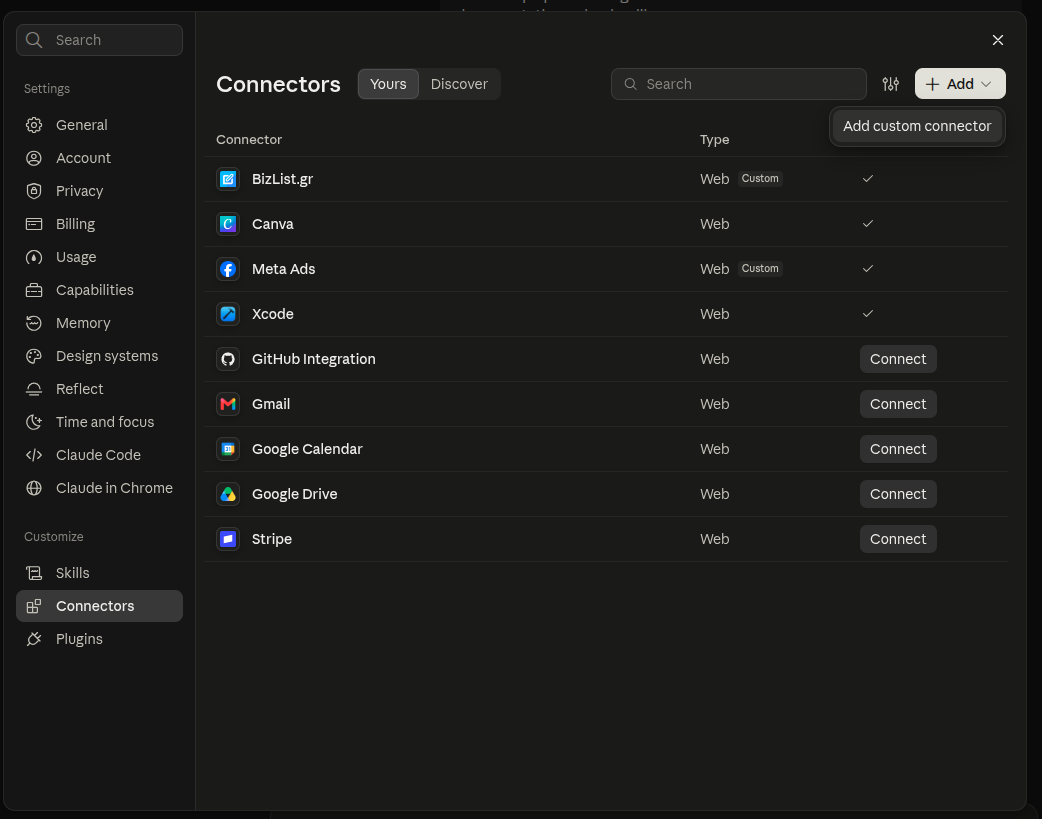Expand the Add dropdown button
Screen dimensions: 1042x819
click(960, 84)
